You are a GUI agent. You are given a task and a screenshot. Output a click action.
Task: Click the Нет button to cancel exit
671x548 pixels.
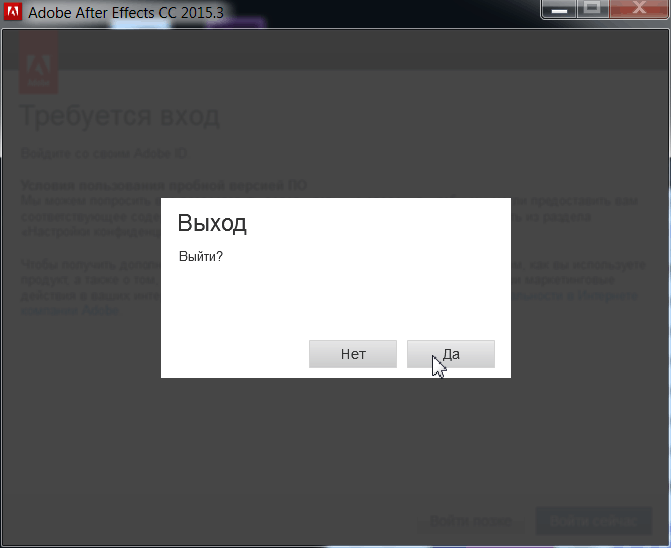pyautogui.click(x=353, y=354)
